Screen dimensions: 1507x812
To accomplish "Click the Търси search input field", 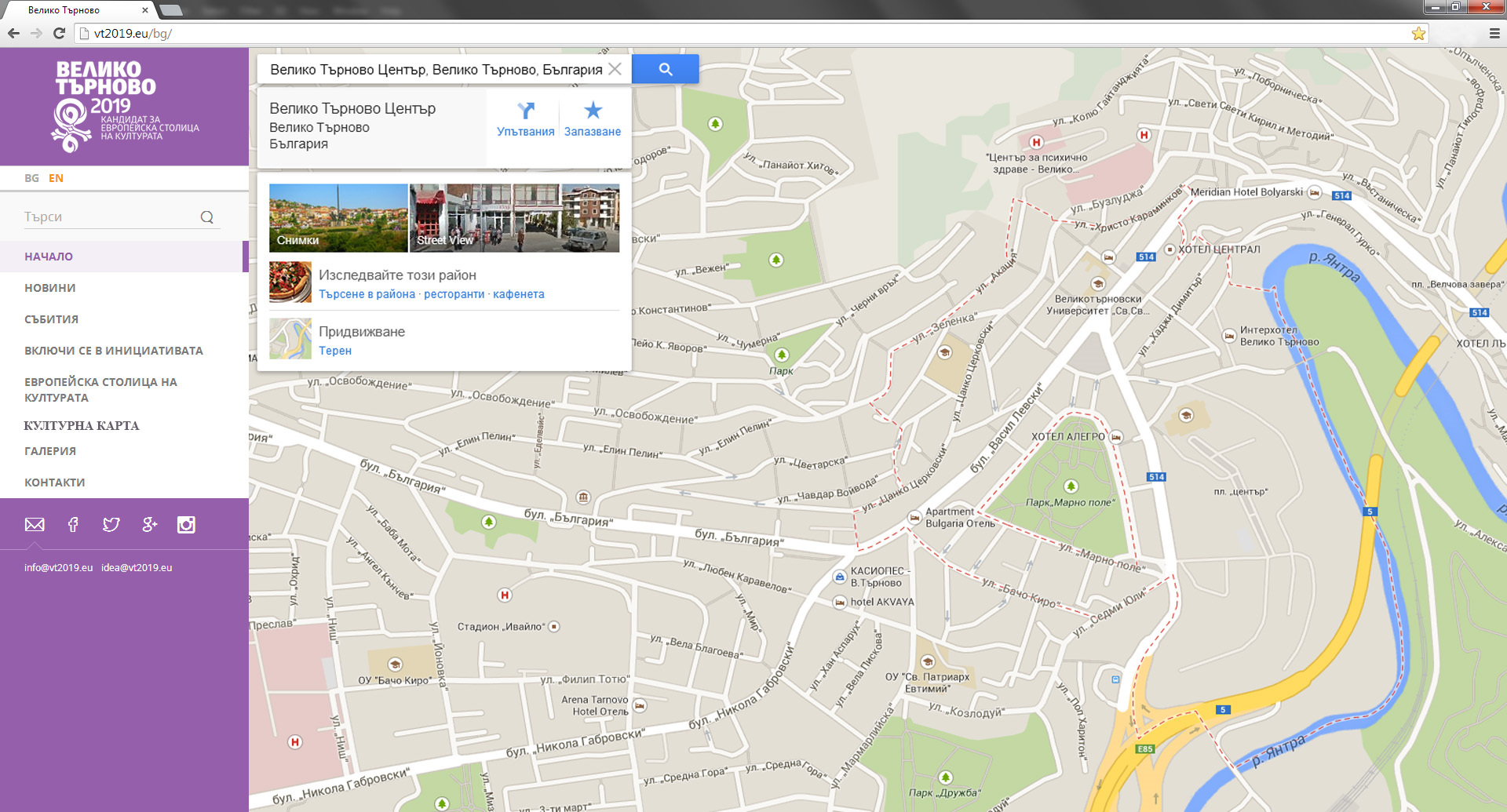I will pyautogui.click(x=110, y=217).
